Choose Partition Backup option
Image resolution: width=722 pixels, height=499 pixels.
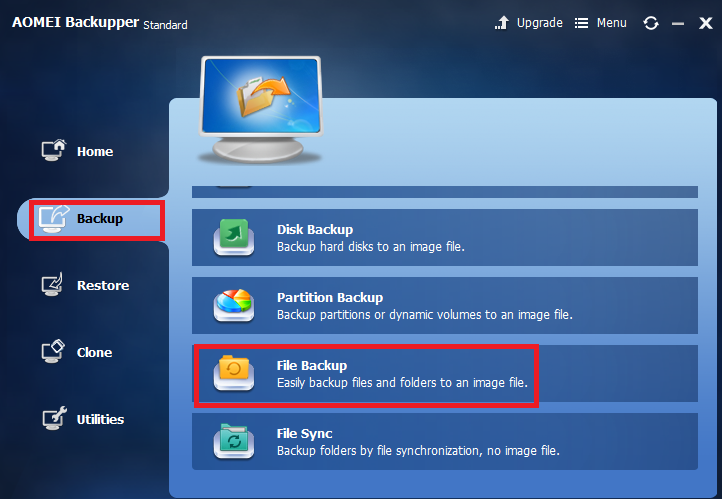click(x=445, y=305)
